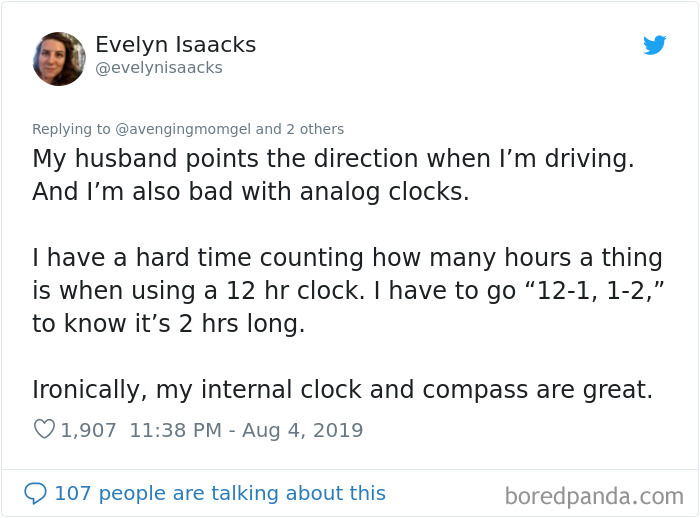700x518 pixels.
Task: Click the speech bubble conversation icon
Action: coord(35,493)
